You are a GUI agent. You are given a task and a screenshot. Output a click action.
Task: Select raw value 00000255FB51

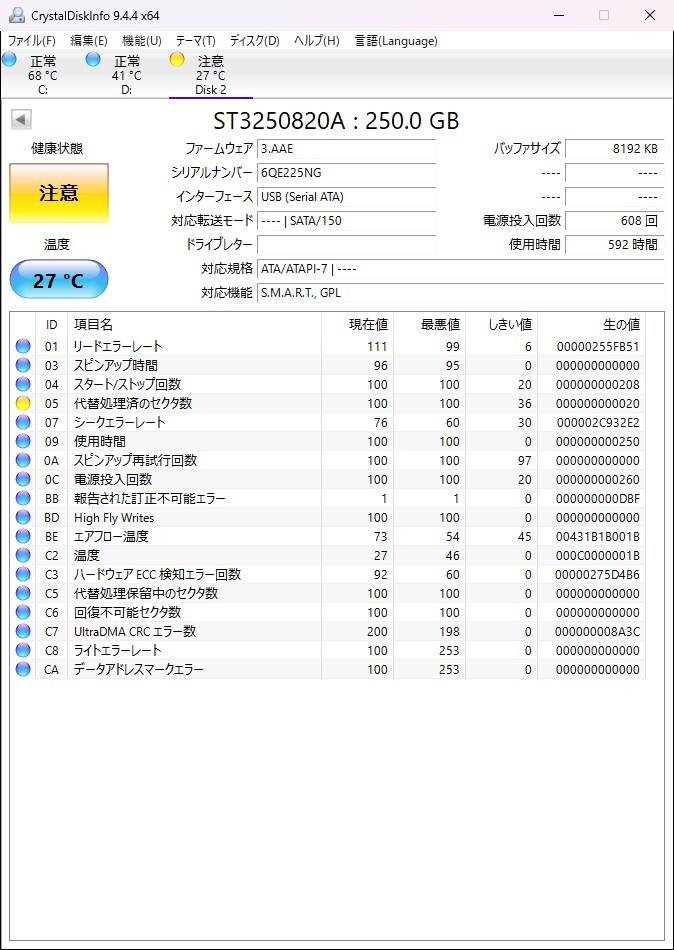click(598, 347)
